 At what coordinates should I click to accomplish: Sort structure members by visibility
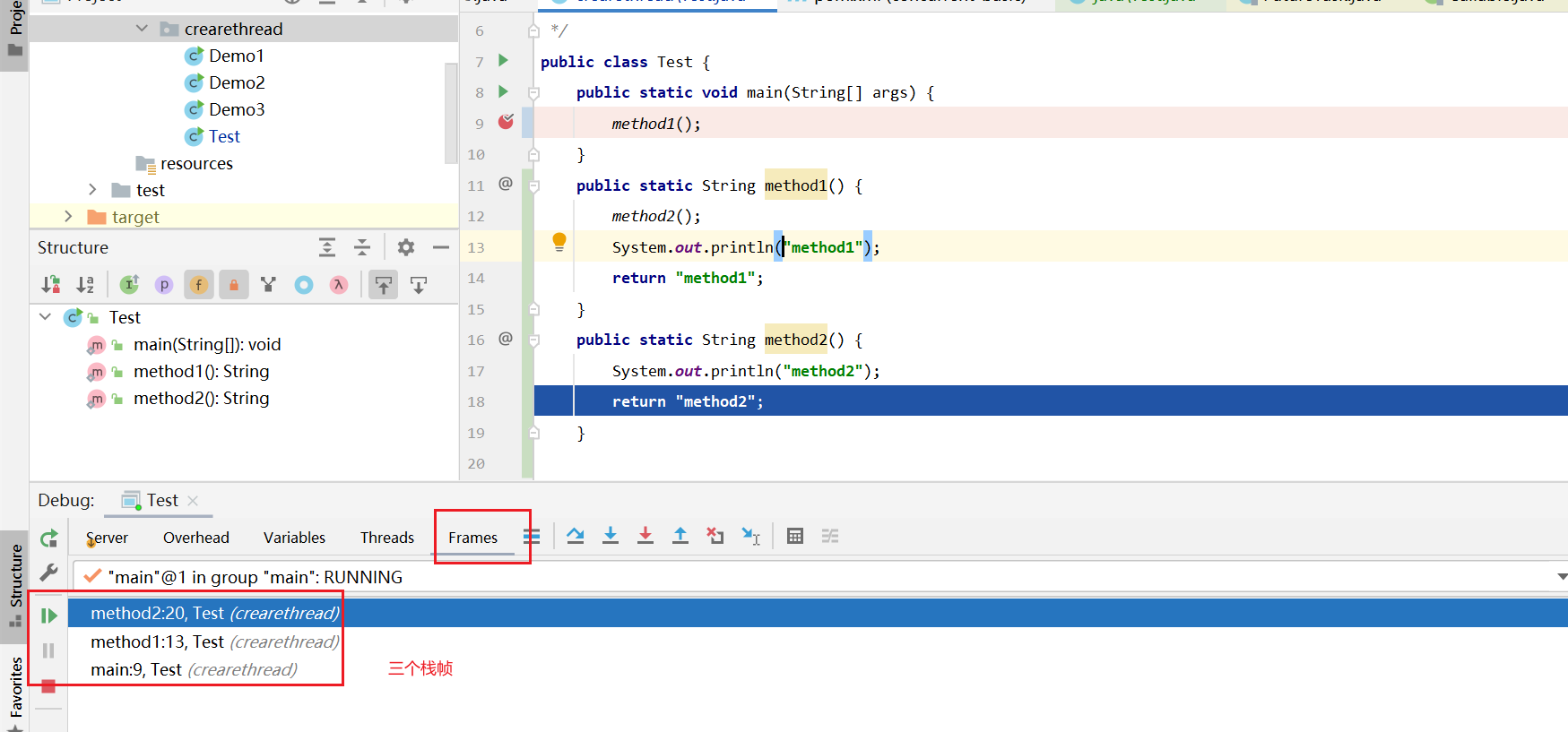point(51,285)
